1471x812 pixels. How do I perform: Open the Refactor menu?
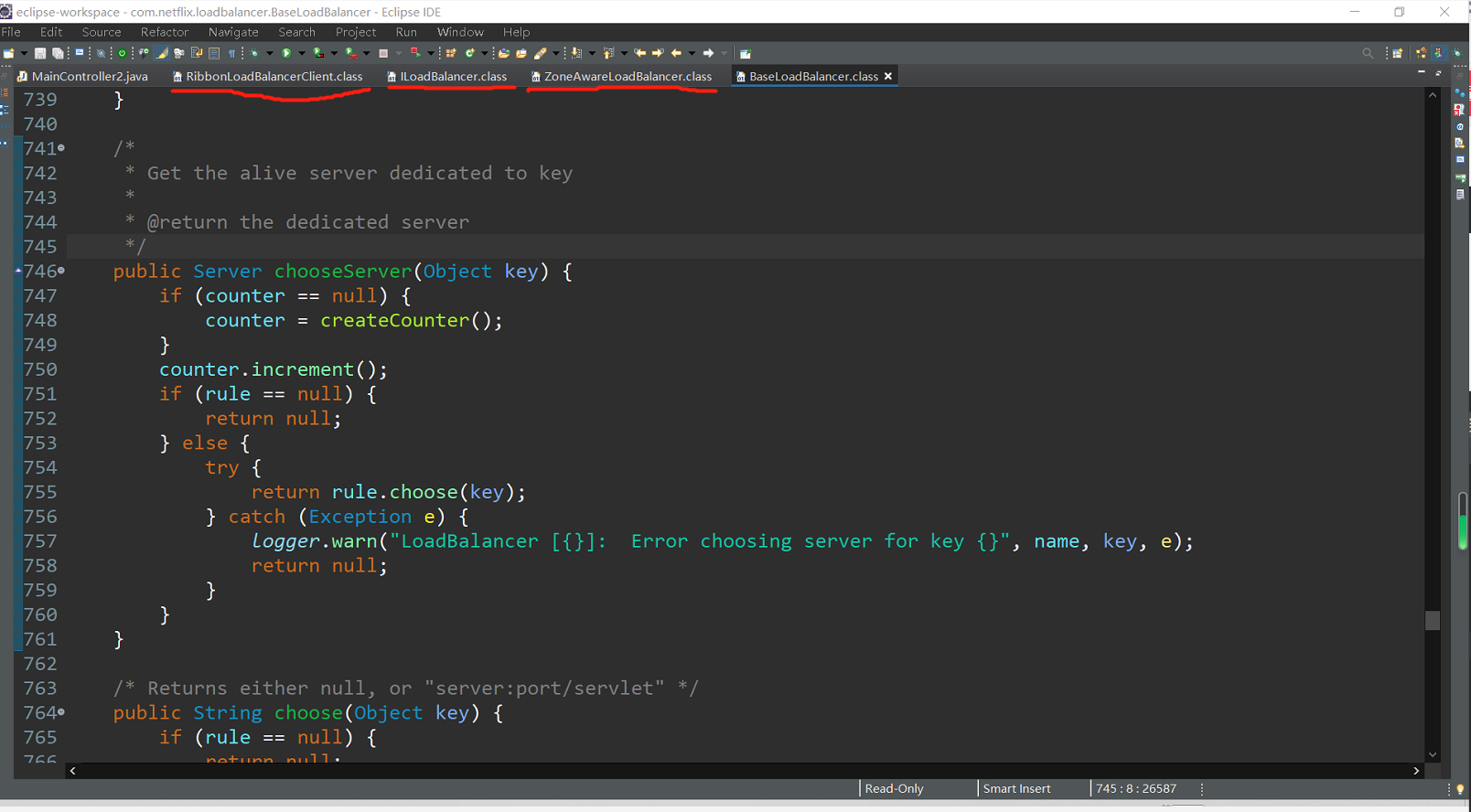pos(165,32)
